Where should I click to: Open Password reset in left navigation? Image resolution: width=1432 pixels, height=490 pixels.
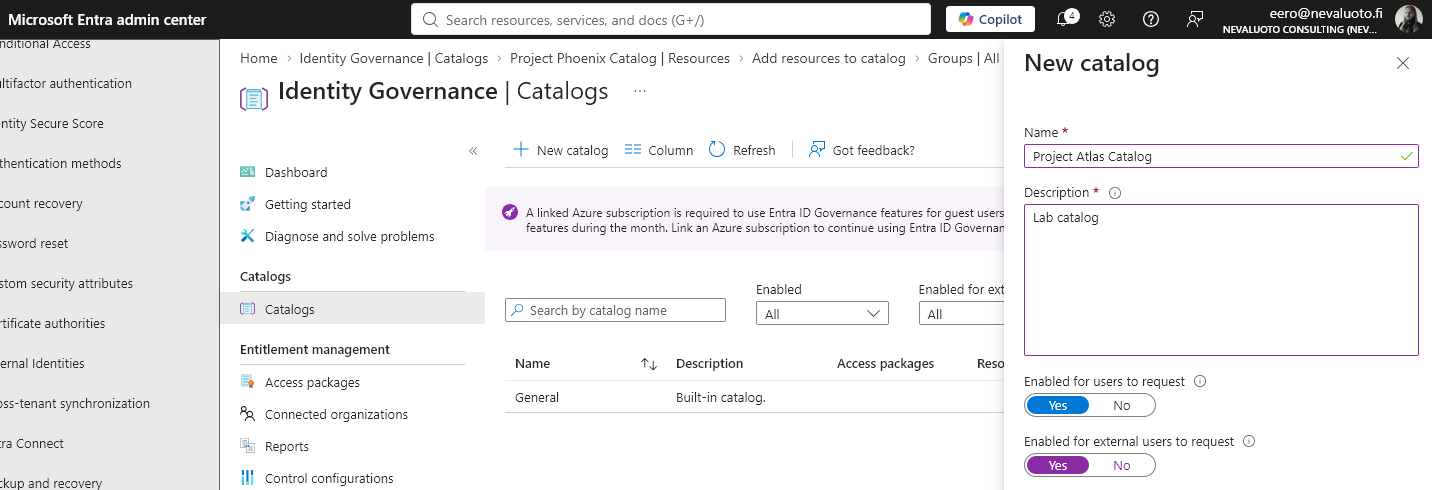click(x=34, y=243)
